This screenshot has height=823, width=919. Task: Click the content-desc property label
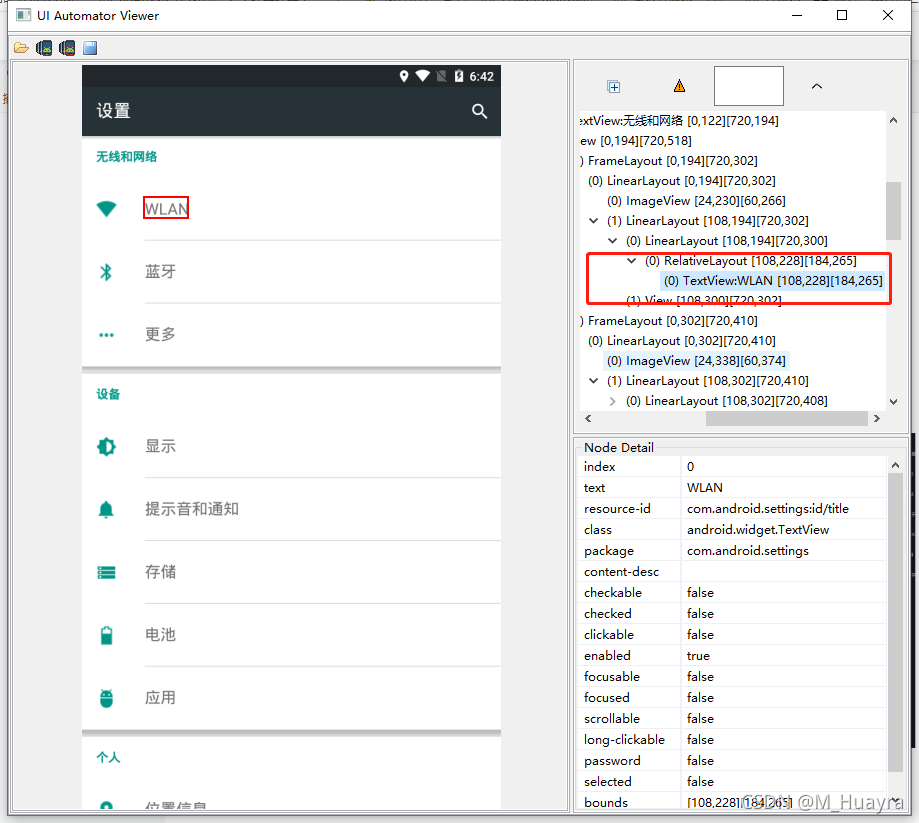pyautogui.click(x=621, y=572)
